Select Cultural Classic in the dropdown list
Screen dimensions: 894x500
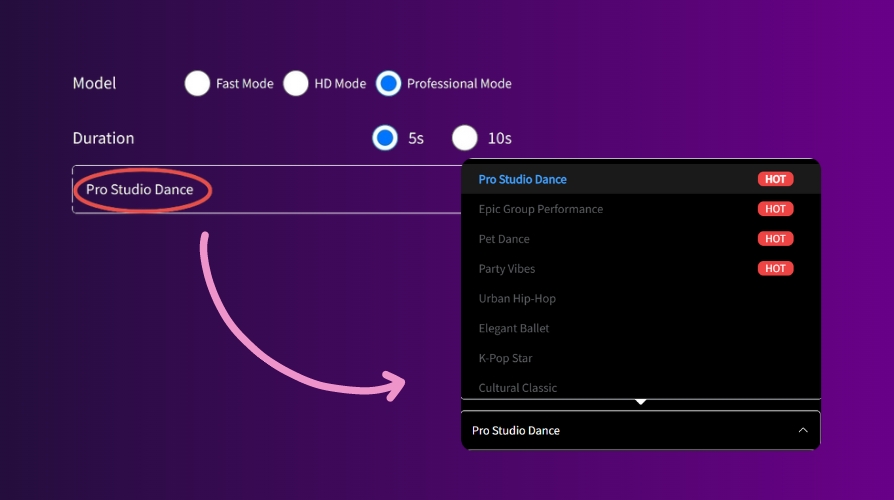[641, 387]
